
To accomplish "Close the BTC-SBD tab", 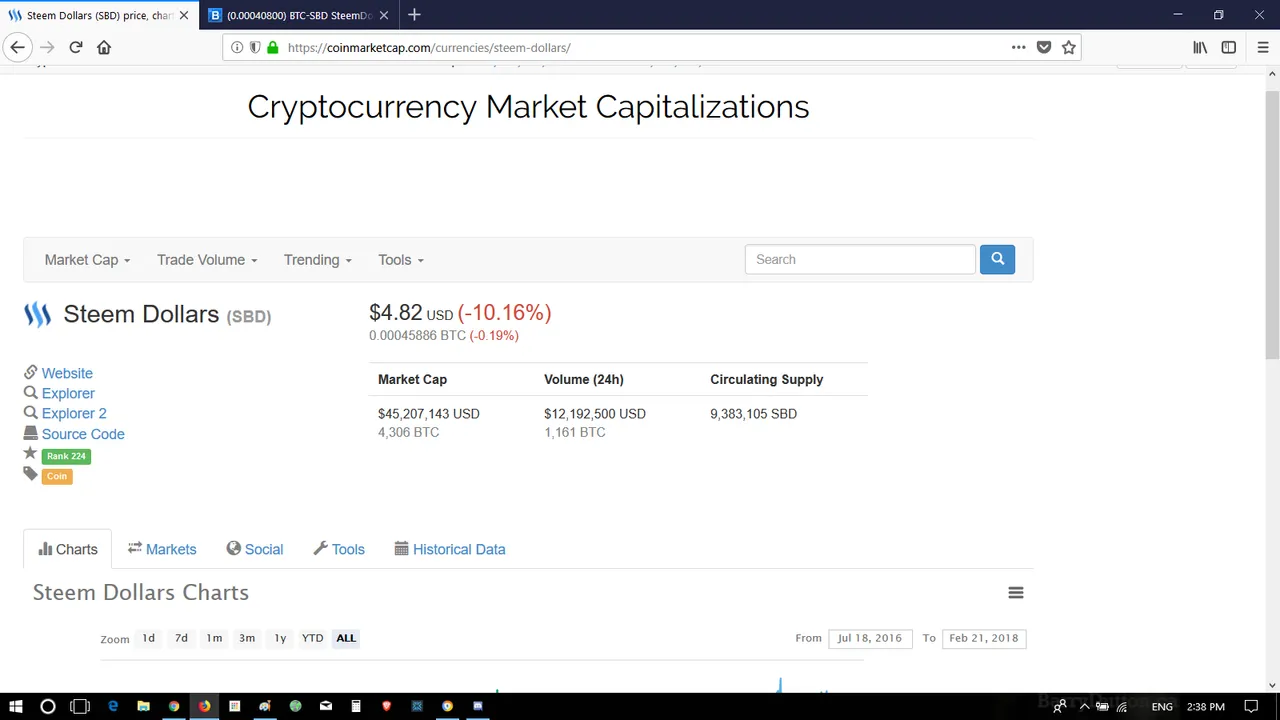I will coord(383,15).
